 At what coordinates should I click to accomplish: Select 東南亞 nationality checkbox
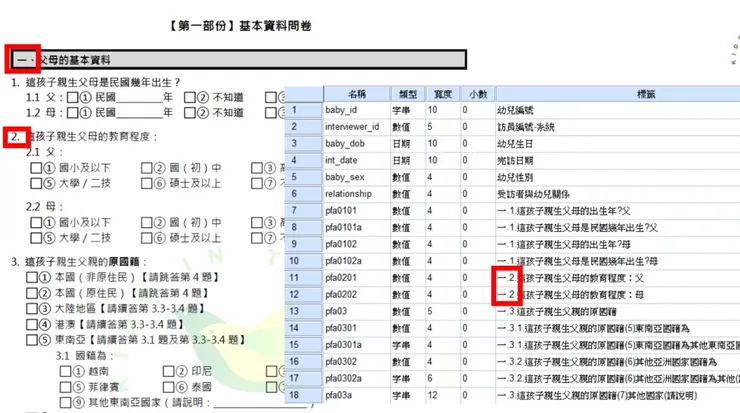pyautogui.click(x=32, y=340)
